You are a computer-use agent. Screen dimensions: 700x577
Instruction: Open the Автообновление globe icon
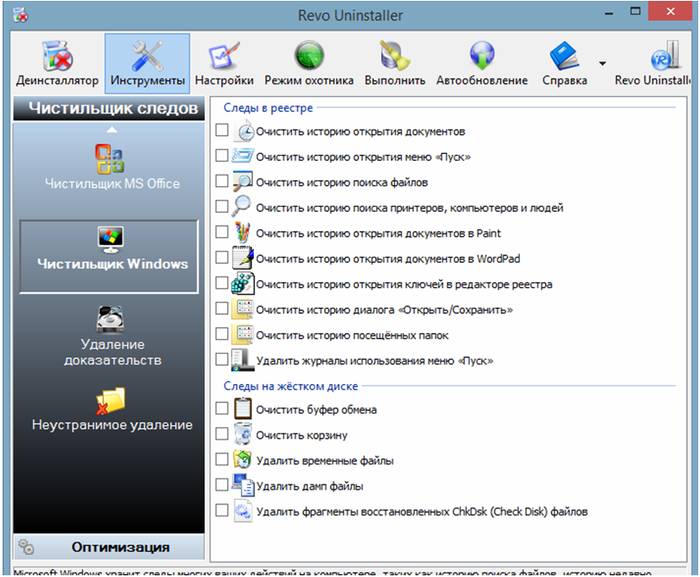coord(482,63)
